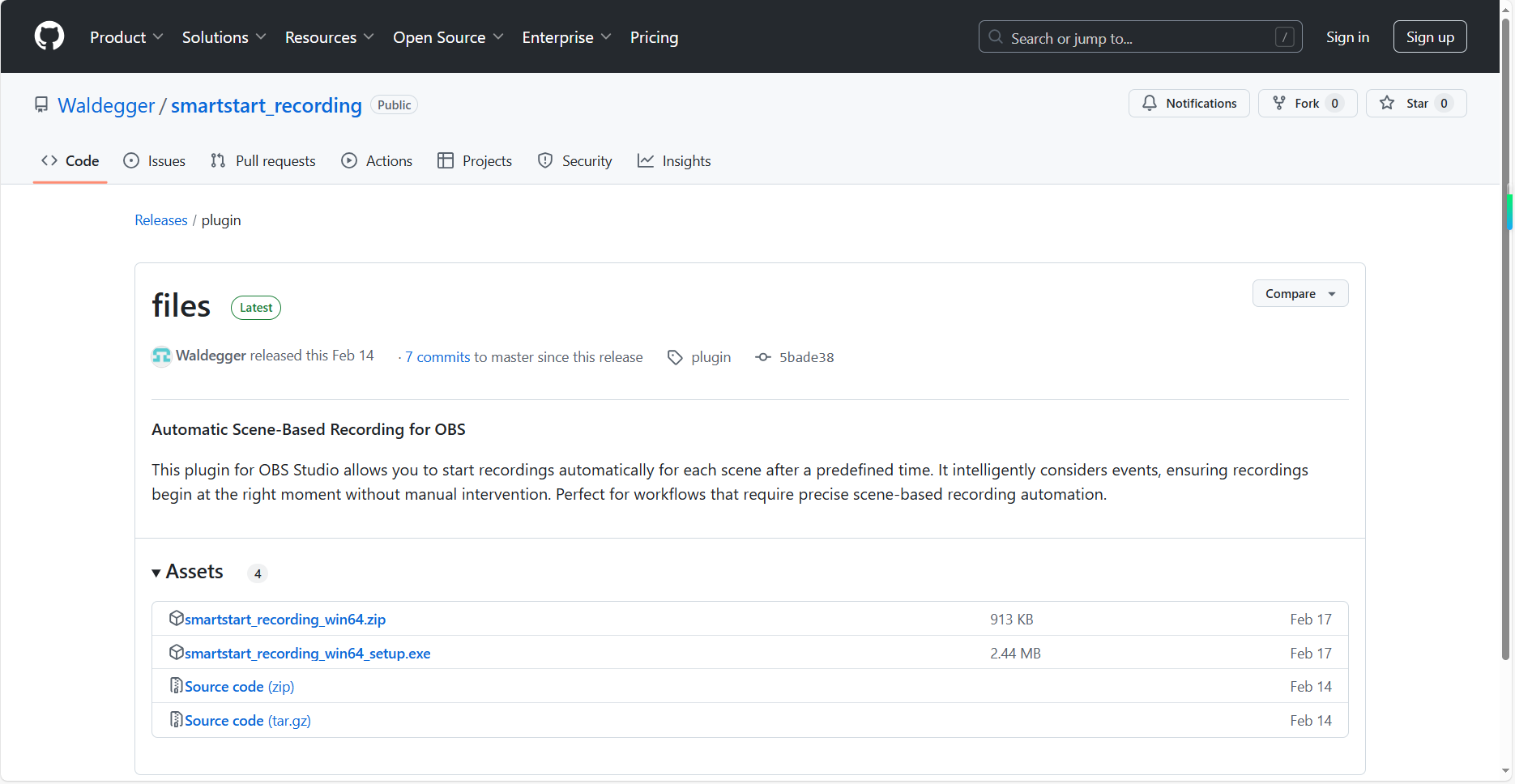
Task: Click the Notifications bell icon
Action: [1150, 103]
